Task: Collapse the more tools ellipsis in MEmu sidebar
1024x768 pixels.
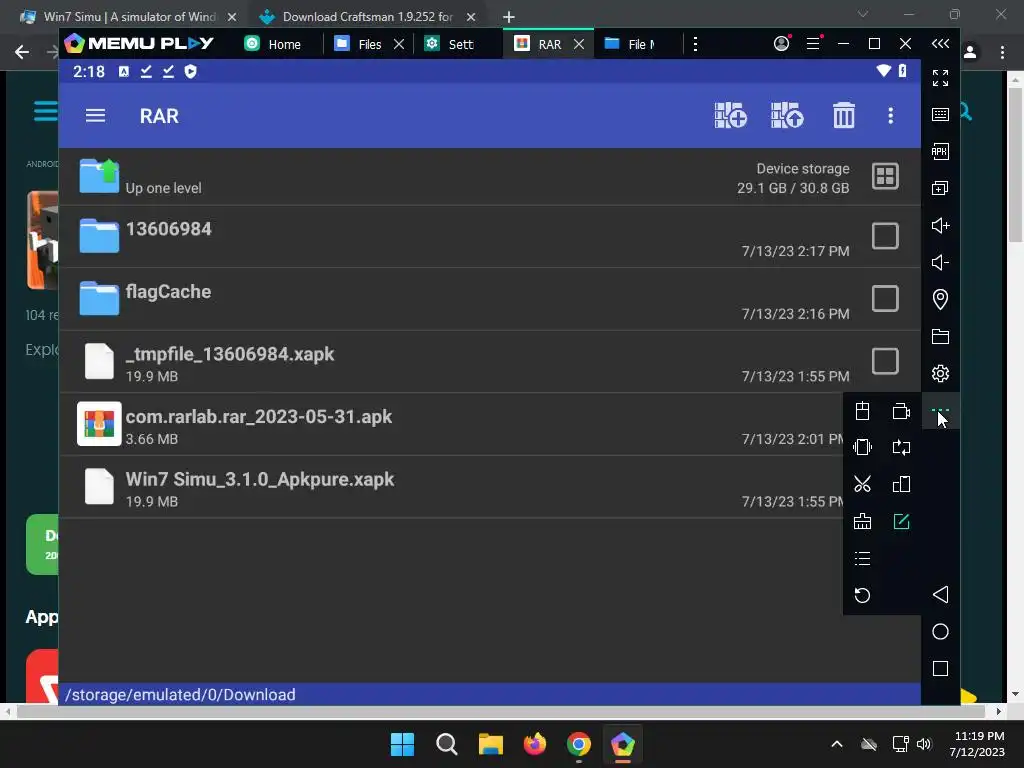Action: pos(940,411)
